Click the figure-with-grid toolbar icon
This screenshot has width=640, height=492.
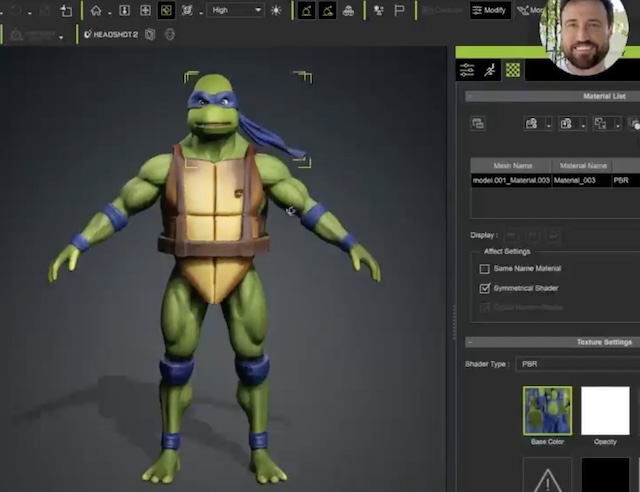click(x=379, y=10)
